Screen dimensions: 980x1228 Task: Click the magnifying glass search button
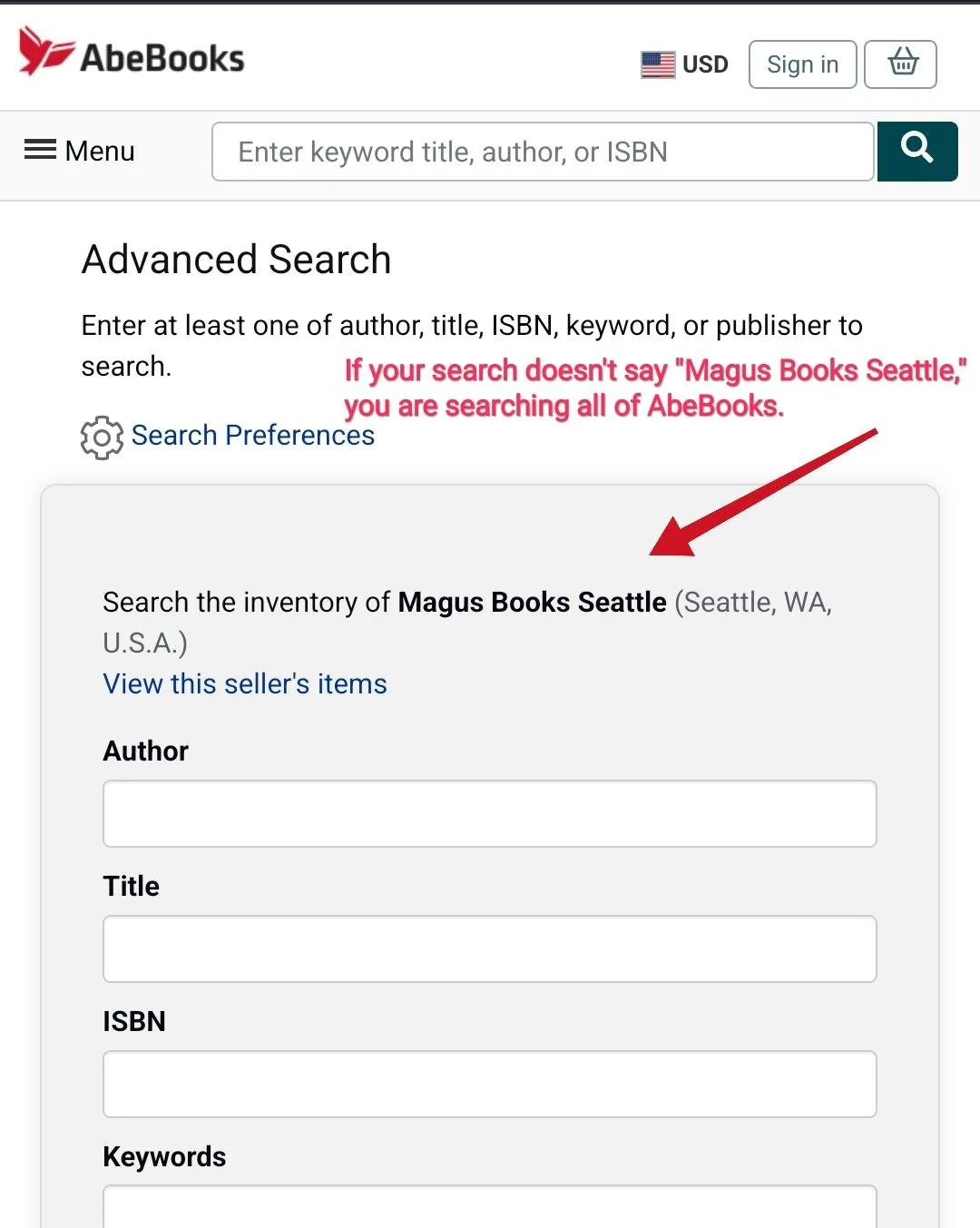(x=916, y=152)
